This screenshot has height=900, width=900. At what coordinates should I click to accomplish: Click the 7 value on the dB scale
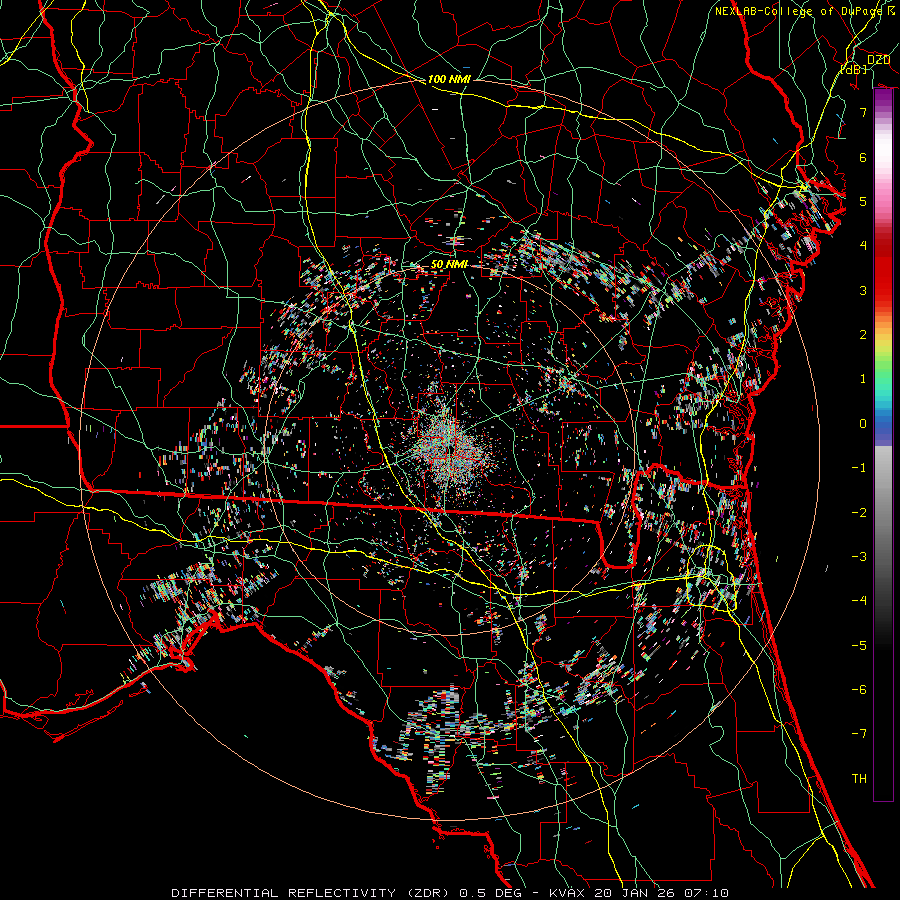862,113
